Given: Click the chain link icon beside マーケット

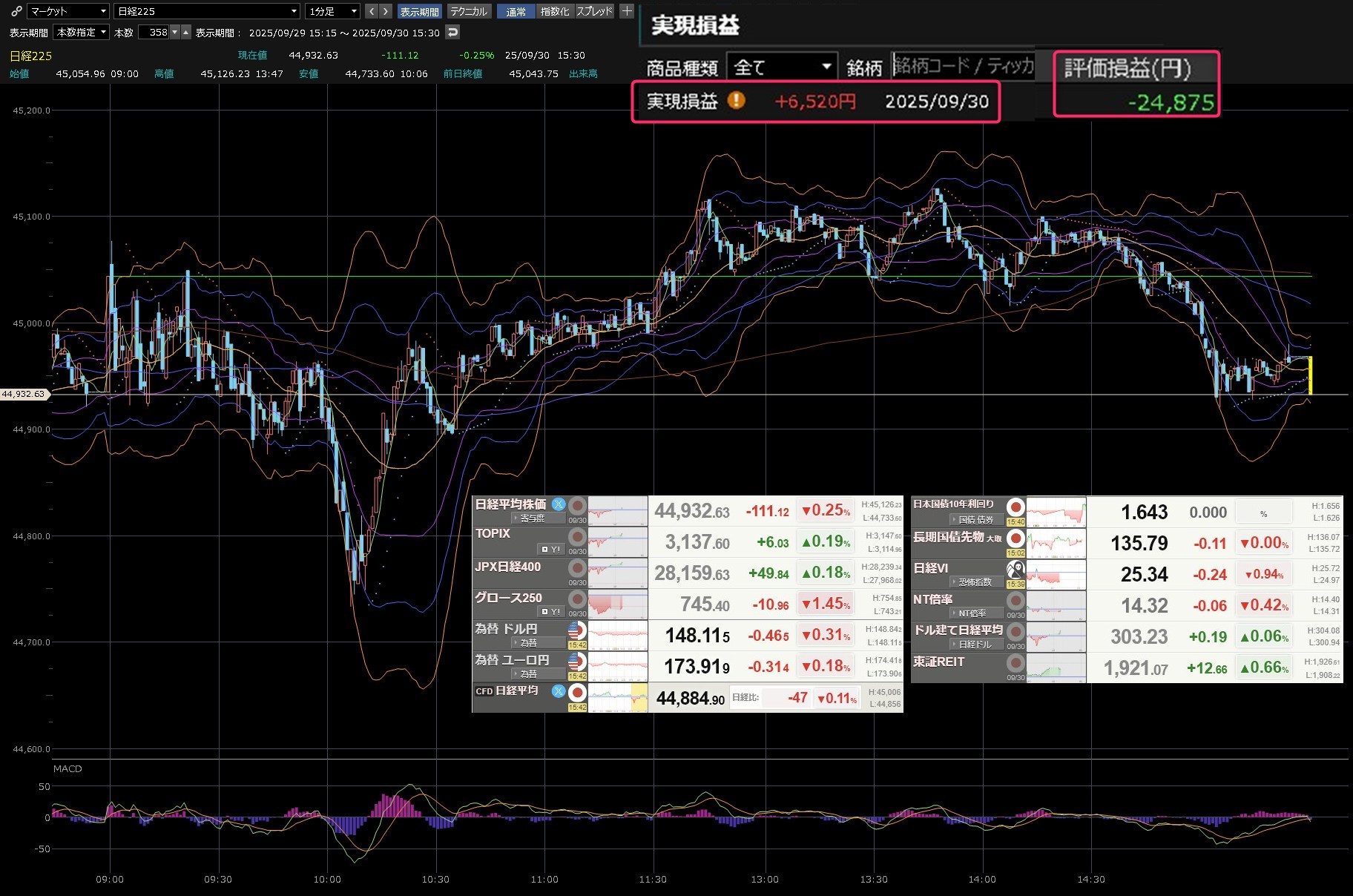Looking at the screenshot, I should (16, 11).
